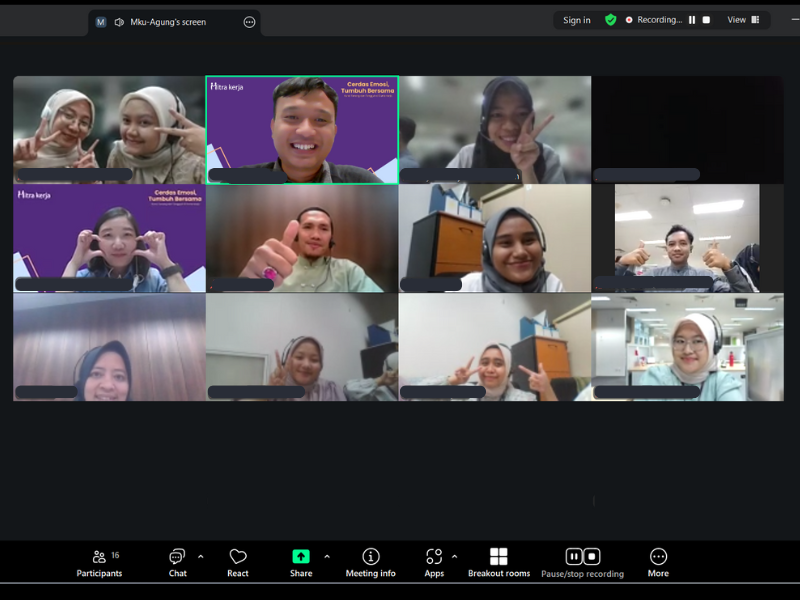Open the shared screen options ellipsis
The width and height of the screenshot is (800, 600).
(249, 22)
